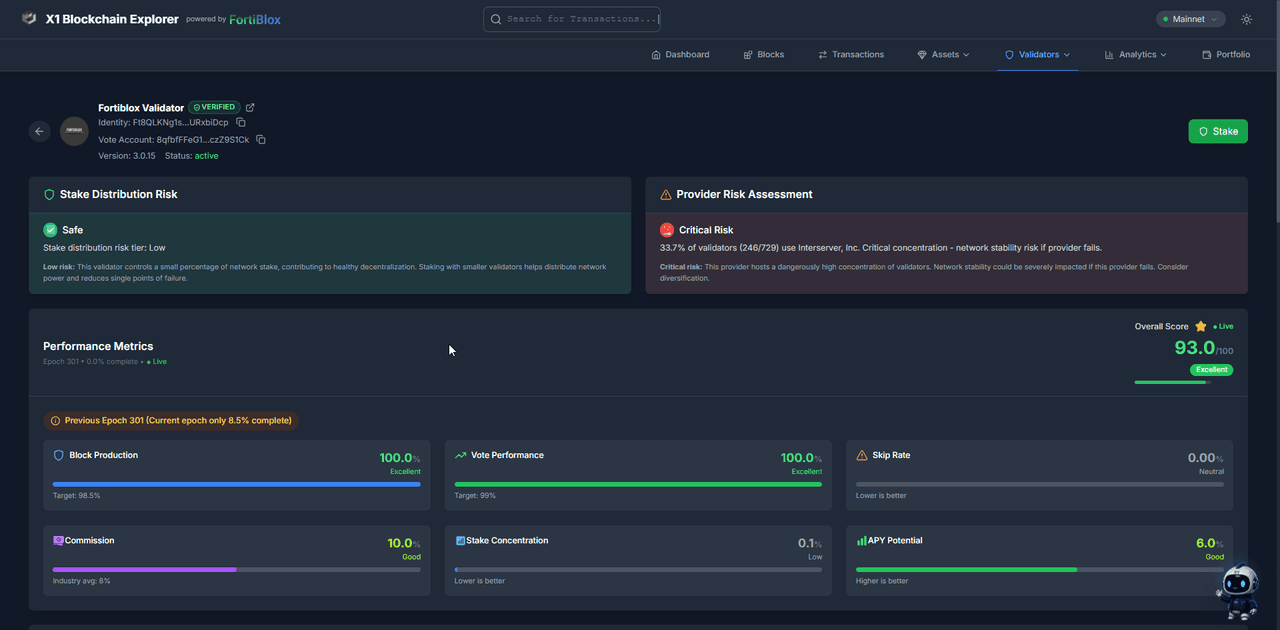Expand the Validators menu
The image size is (1280, 630).
[x=1037, y=55]
